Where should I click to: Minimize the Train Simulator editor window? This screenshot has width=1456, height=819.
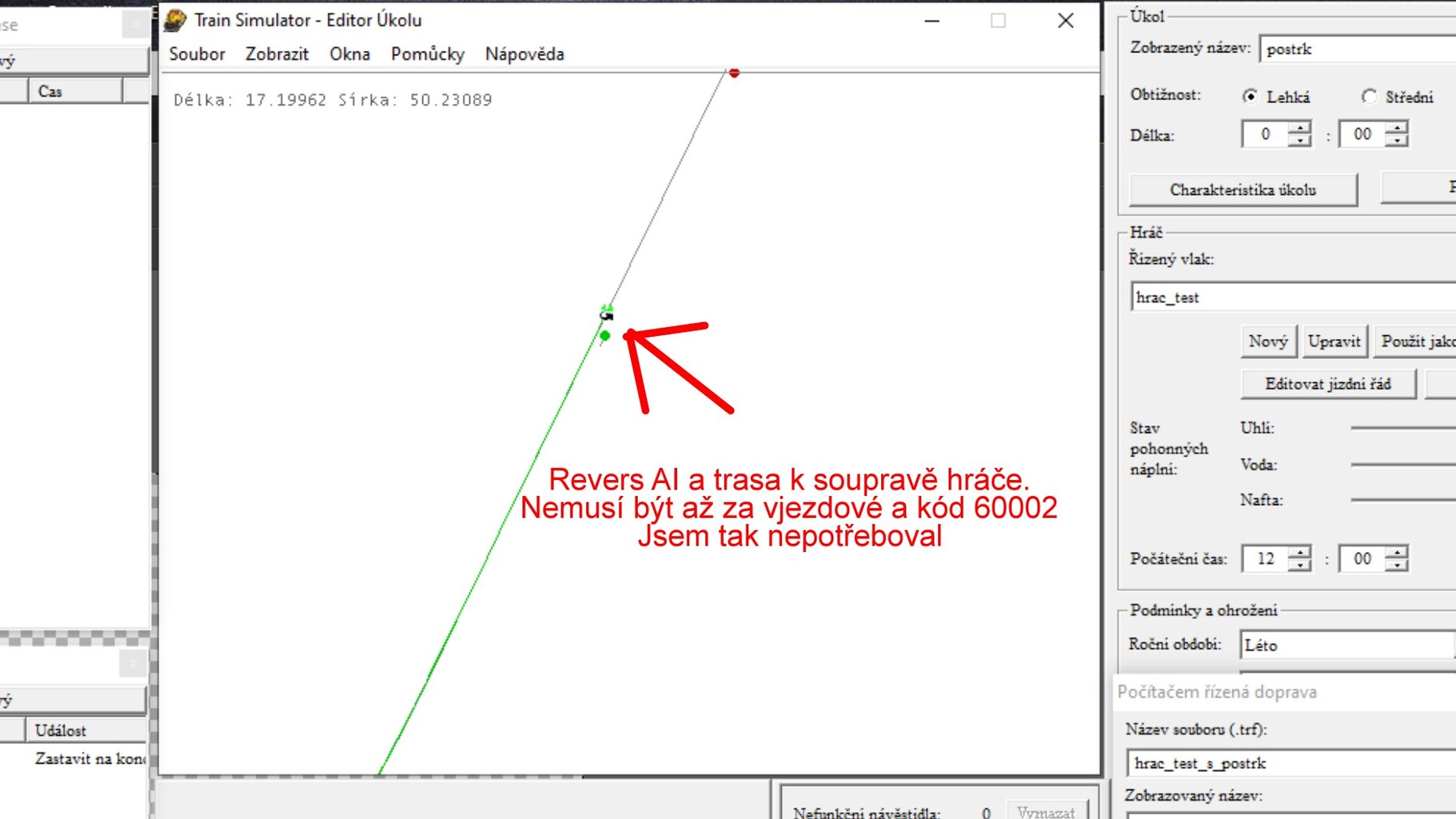(931, 21)
